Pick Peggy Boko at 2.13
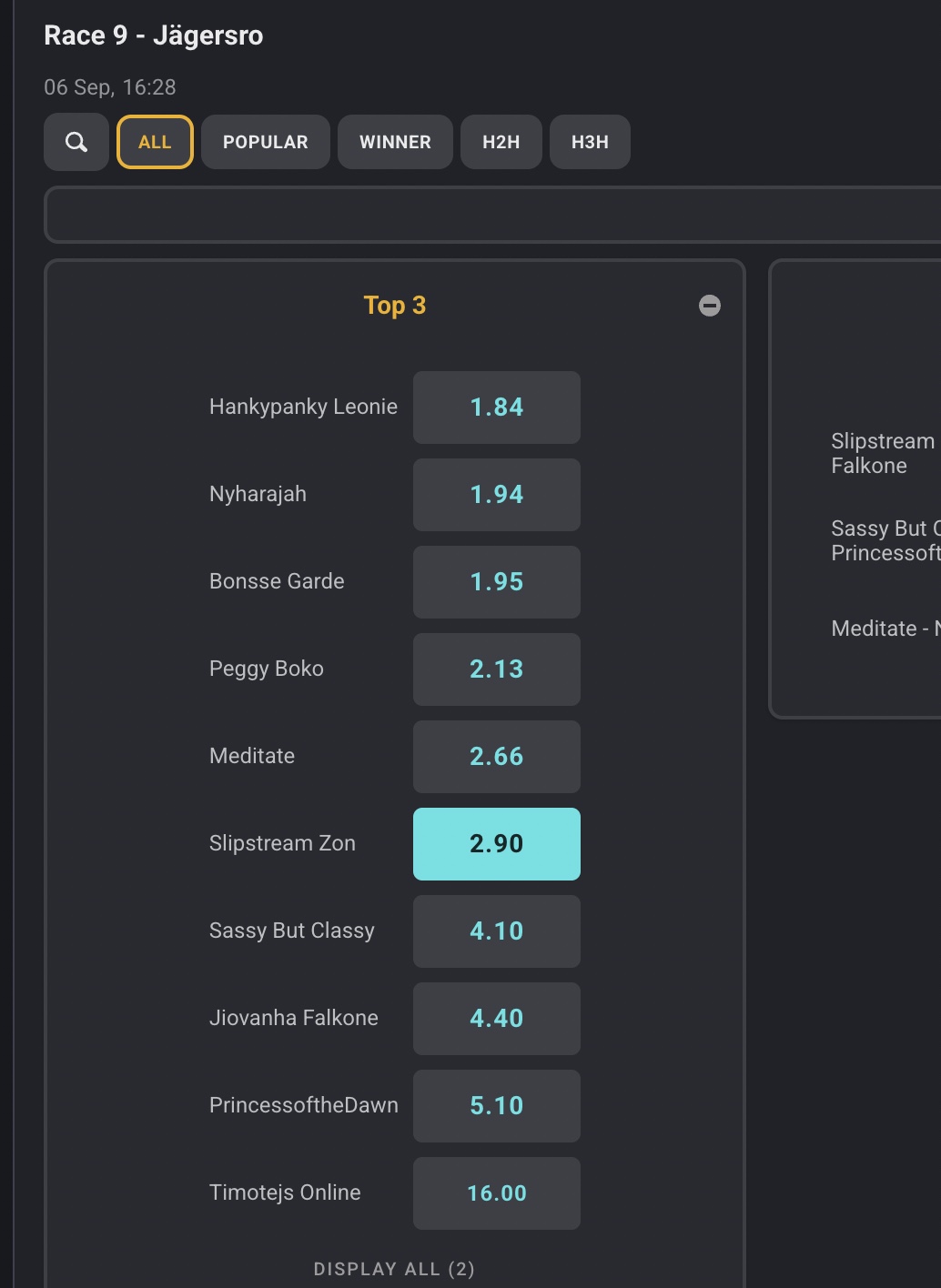Screen dimensions: 941x1288 (x=497, y=669)
